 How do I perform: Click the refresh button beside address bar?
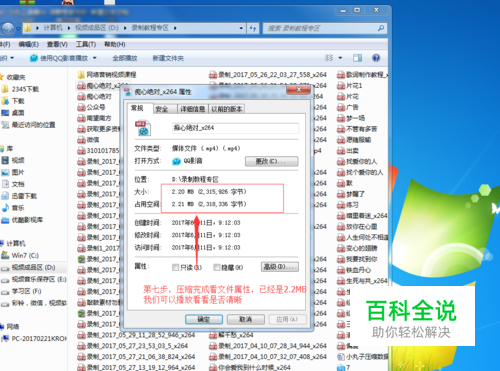click(253, 28)
